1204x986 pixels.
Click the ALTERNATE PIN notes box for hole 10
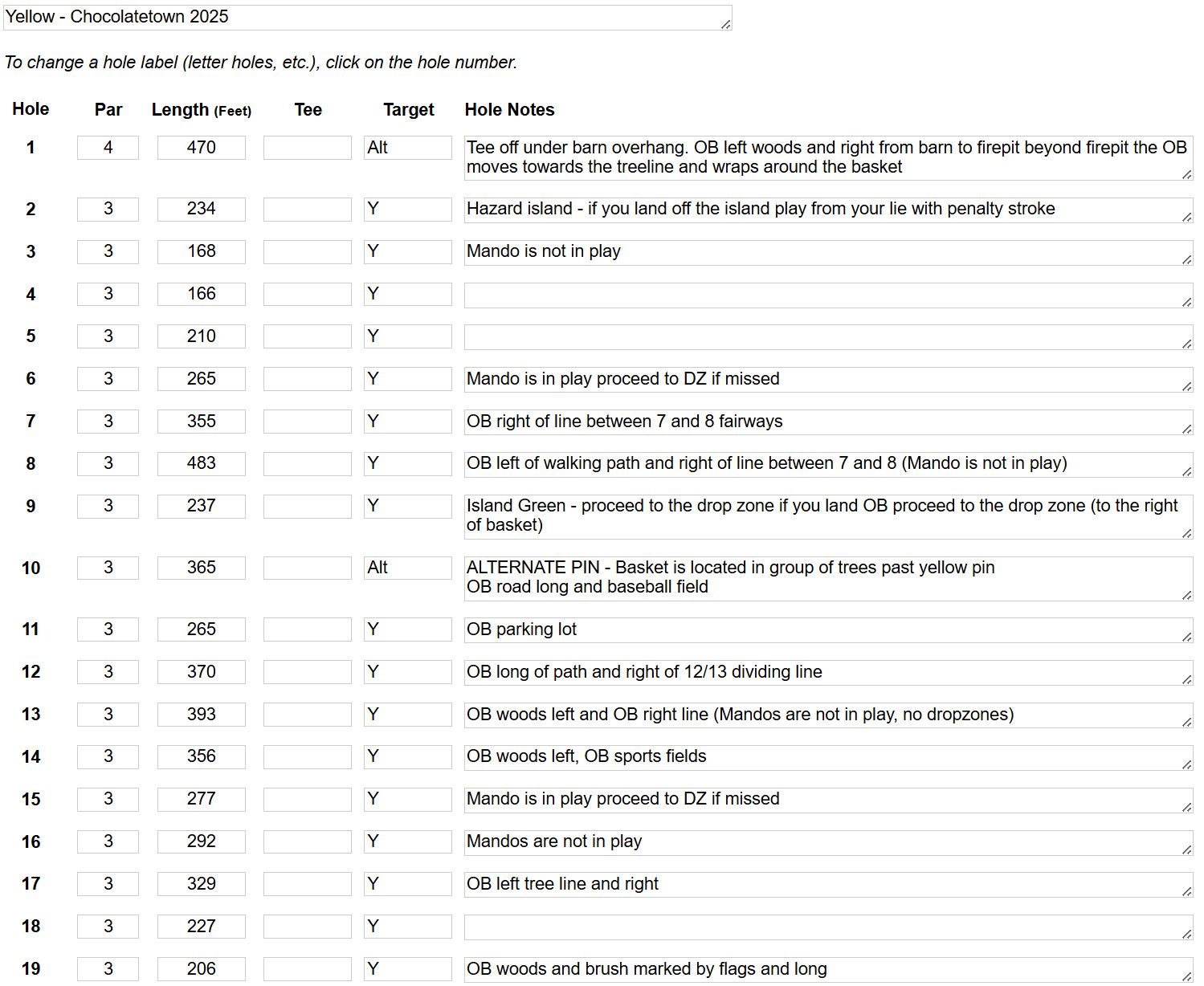tap(828, 579)
